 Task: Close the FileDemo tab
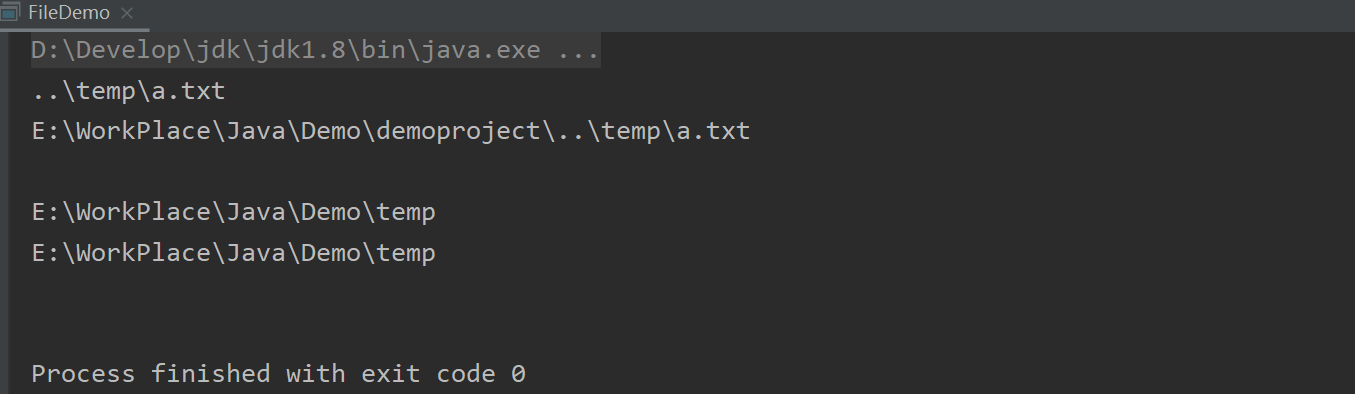point(127,14)
